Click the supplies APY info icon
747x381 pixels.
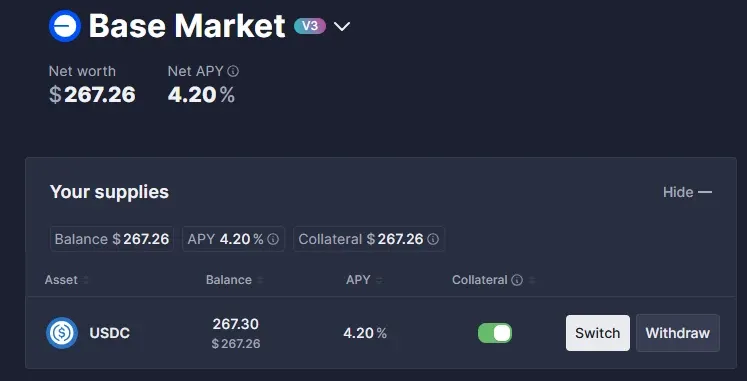273,239
